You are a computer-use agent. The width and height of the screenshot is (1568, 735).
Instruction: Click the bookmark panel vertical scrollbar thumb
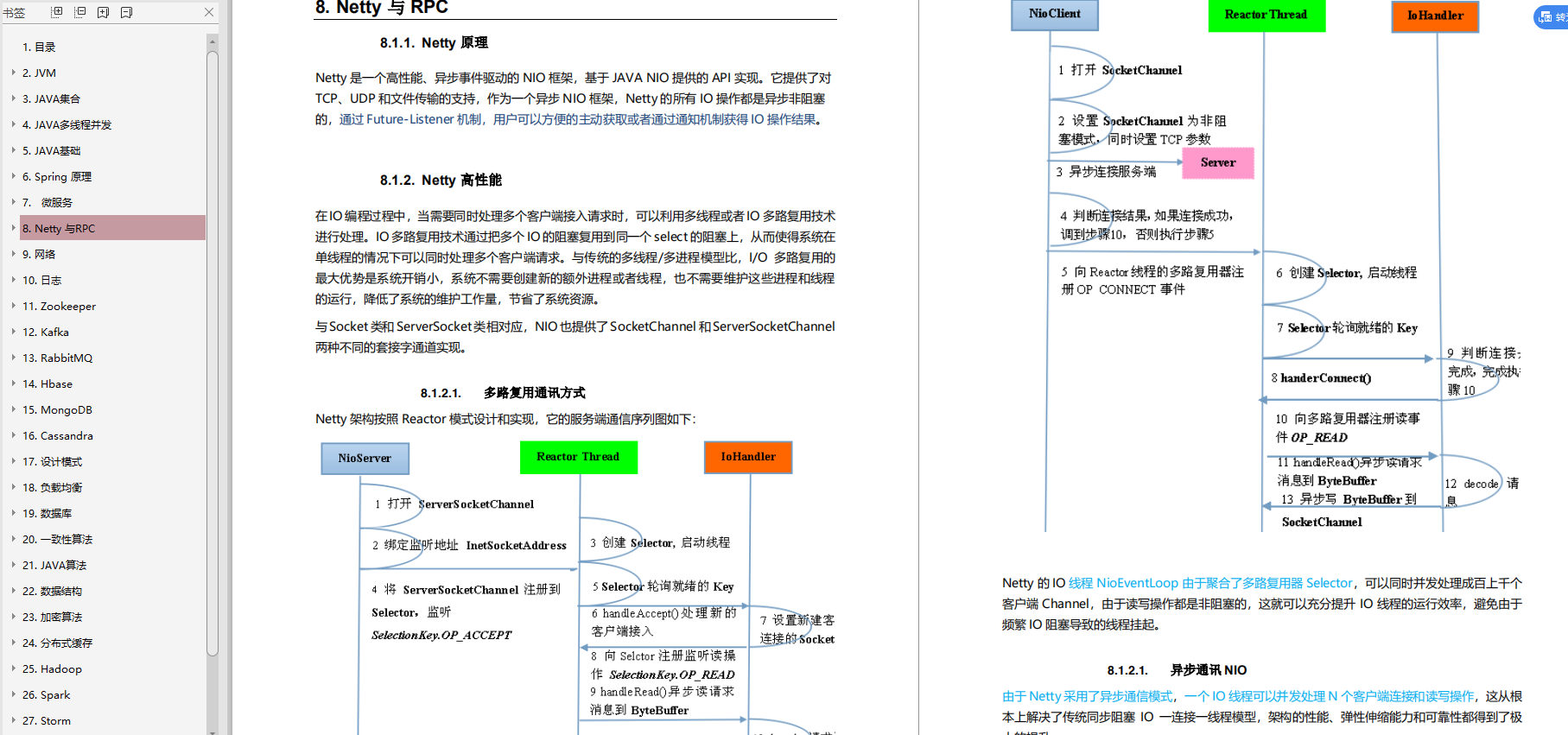213,353
